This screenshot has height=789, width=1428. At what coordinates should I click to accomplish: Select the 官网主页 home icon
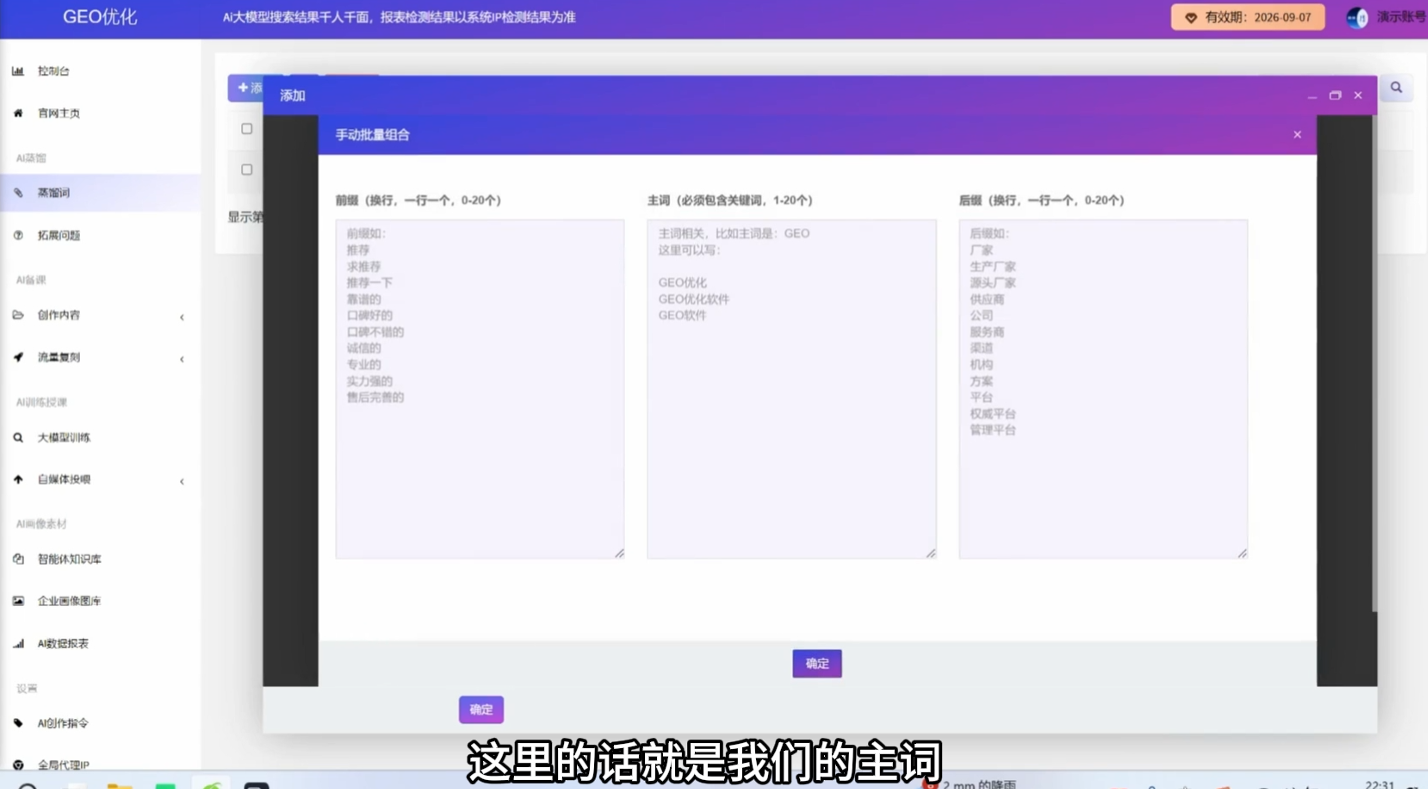tap(55, 113)
